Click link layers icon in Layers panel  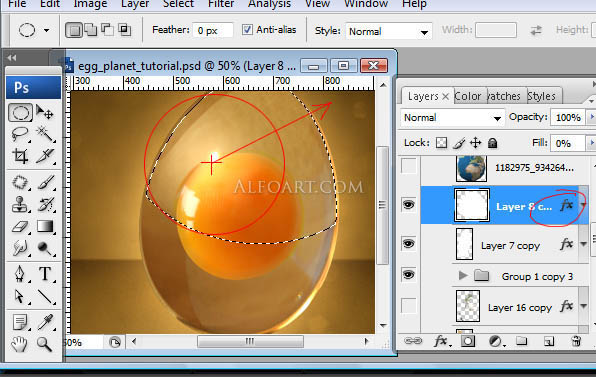tap(413, 341)
